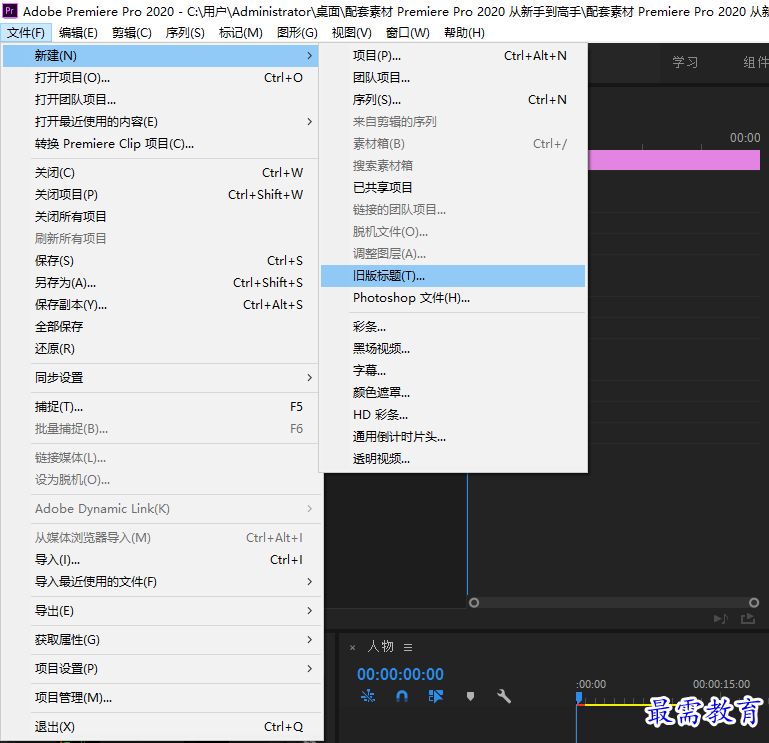Screen dimensions: 769x743
Task: Click the timeline timecode 00:00:00:00 field
Action: point(400,674)
